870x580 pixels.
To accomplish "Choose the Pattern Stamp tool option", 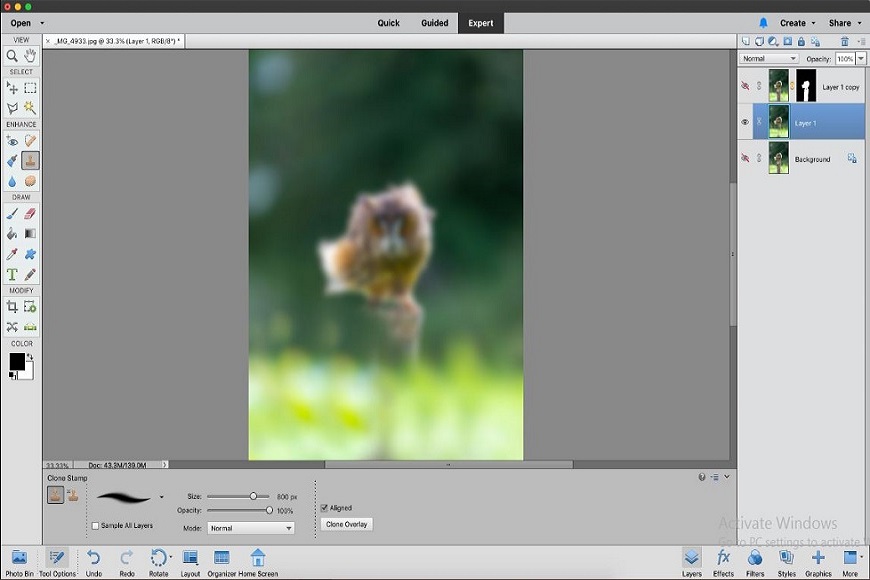I will [73, 495].
